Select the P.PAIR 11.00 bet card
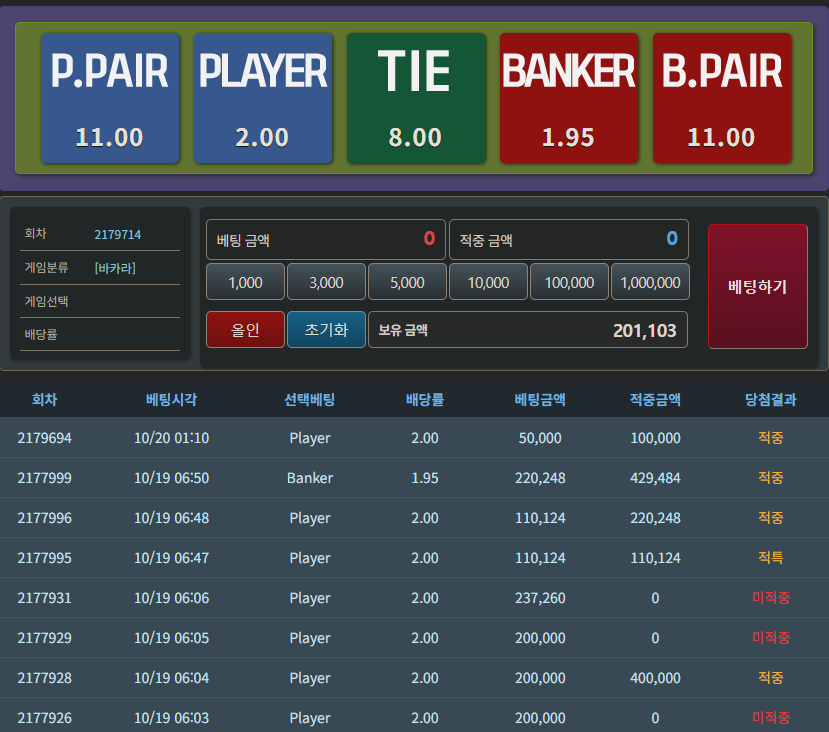Image resolution: width=829 pixels, height=732 pixels. point(110,98)
